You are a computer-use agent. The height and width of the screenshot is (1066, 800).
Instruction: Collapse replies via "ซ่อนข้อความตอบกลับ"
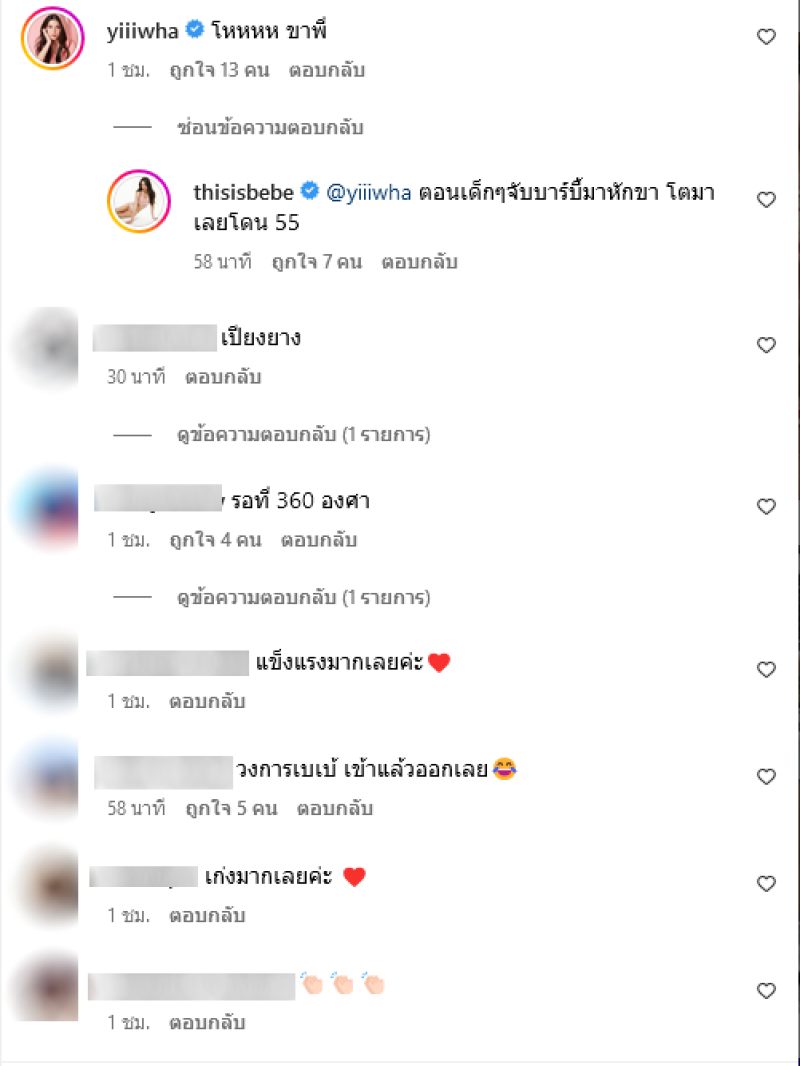point(270,128)
